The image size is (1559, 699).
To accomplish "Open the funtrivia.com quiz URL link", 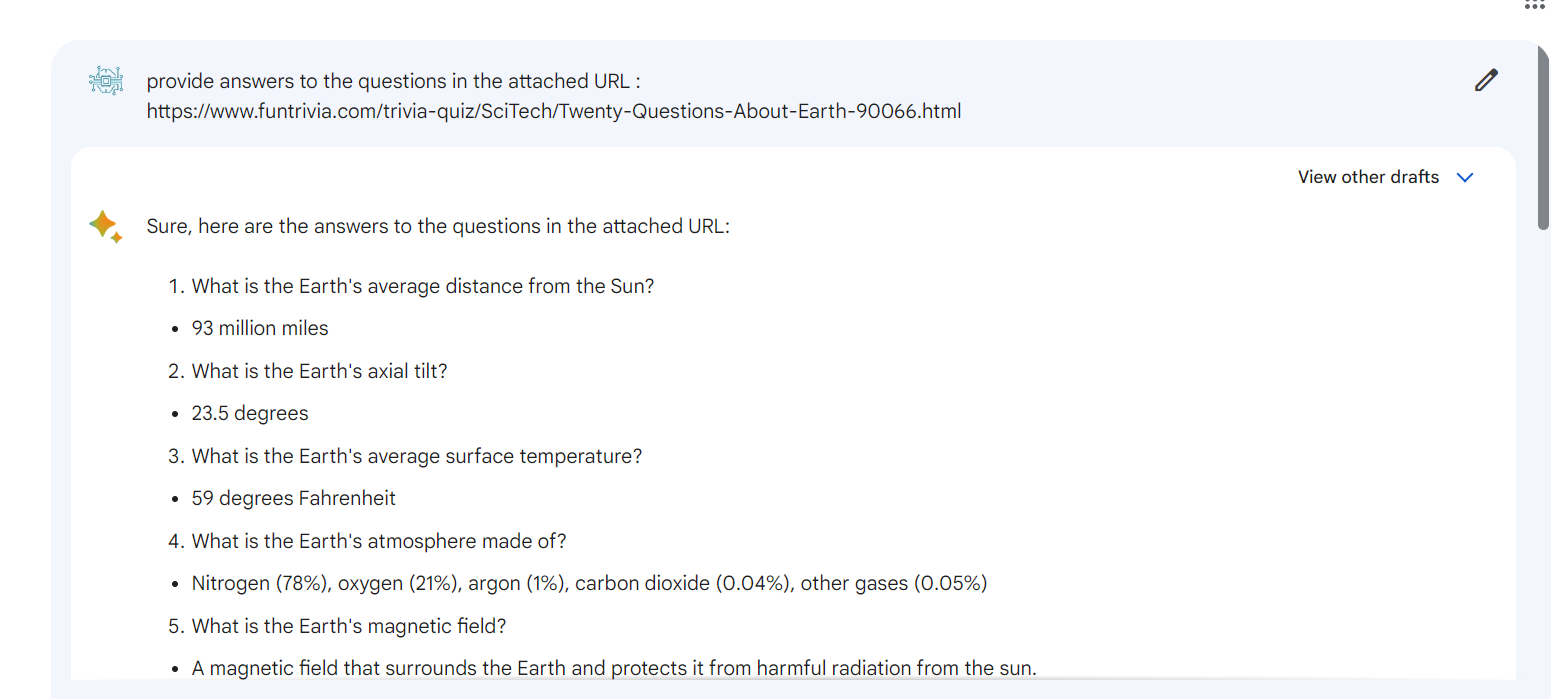I will [555, 111].
